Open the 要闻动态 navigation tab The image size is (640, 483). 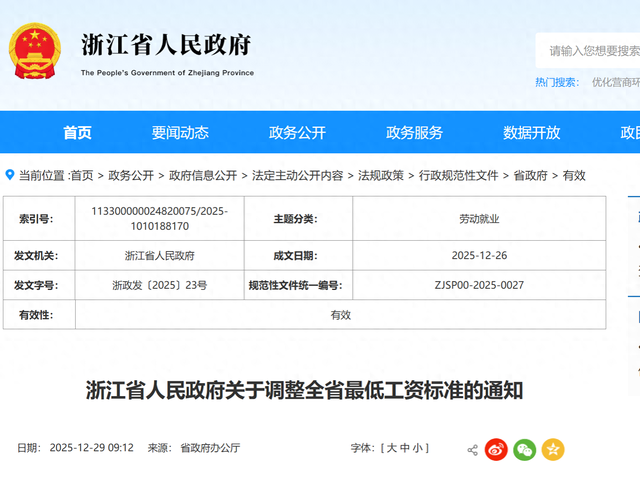point(180,133)
